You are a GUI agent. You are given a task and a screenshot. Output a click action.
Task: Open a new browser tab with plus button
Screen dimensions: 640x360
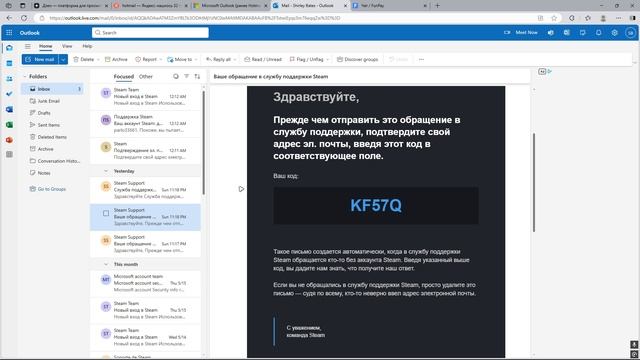(437, 6)
